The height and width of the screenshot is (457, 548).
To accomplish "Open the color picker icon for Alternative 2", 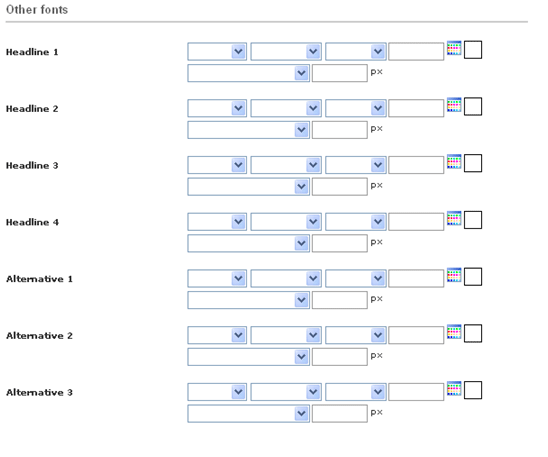I will (x=454, y=332).
